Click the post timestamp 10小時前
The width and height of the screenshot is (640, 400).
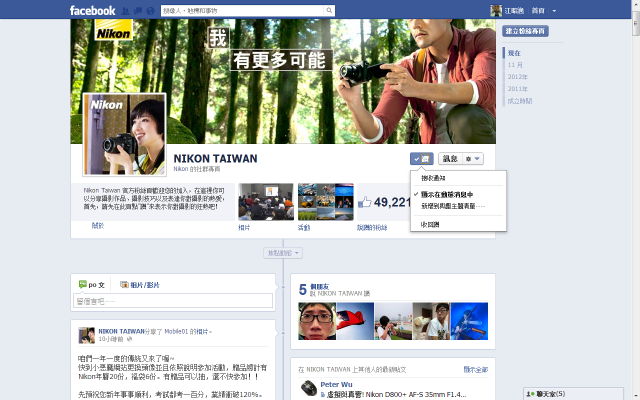pyautogui.click(x=110, y=339)
